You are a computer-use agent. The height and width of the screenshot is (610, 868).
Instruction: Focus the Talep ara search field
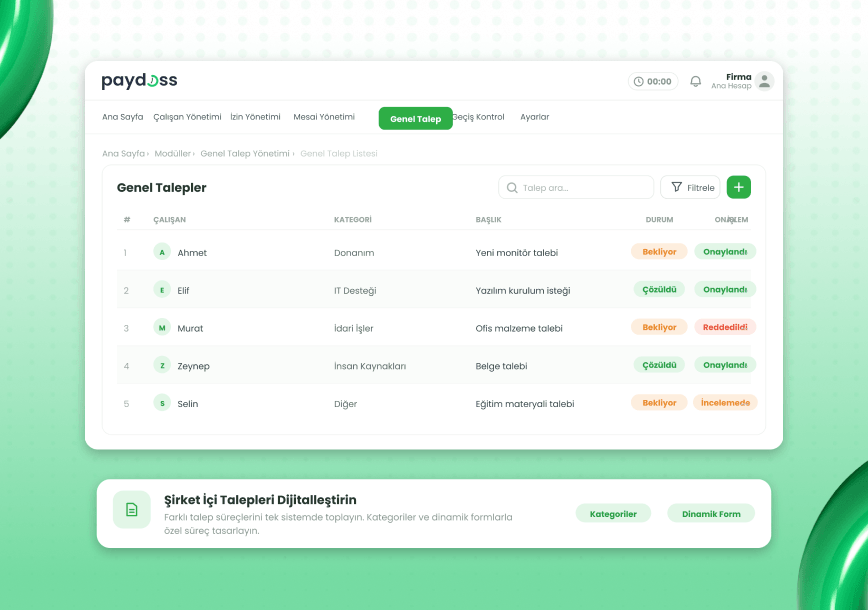click(576, 187)
